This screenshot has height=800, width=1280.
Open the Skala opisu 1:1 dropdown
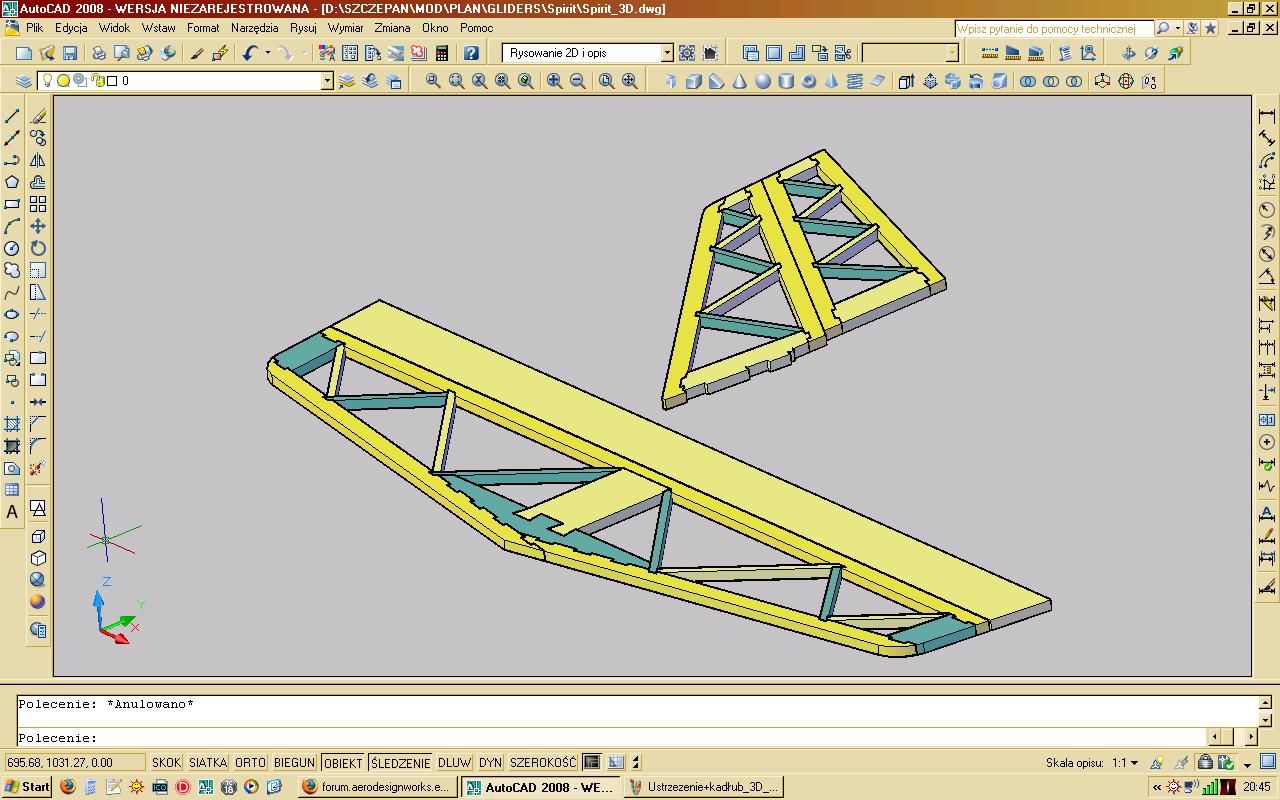(x=1125, y=763)
